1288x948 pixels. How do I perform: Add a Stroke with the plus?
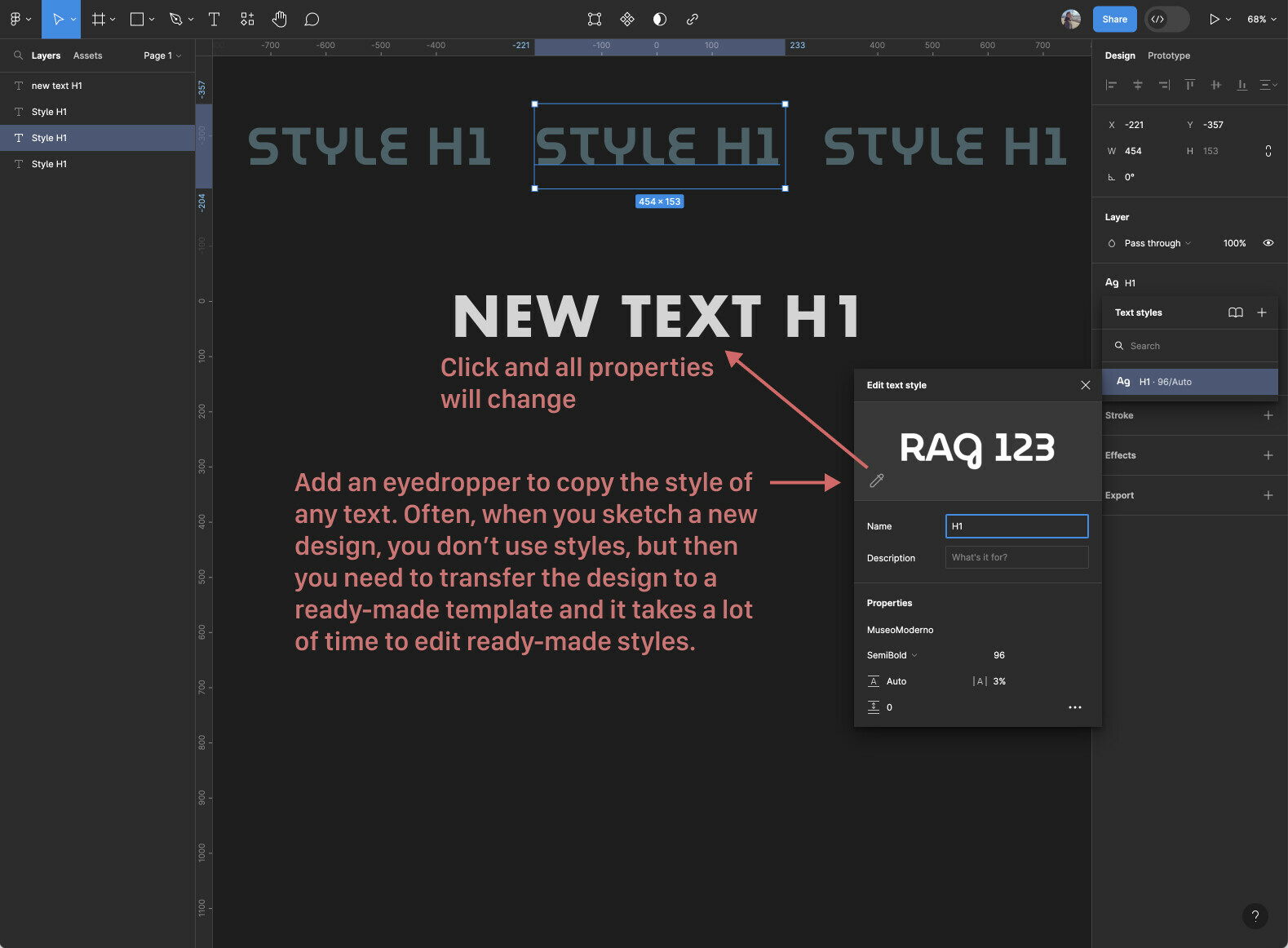point(1268,415)
